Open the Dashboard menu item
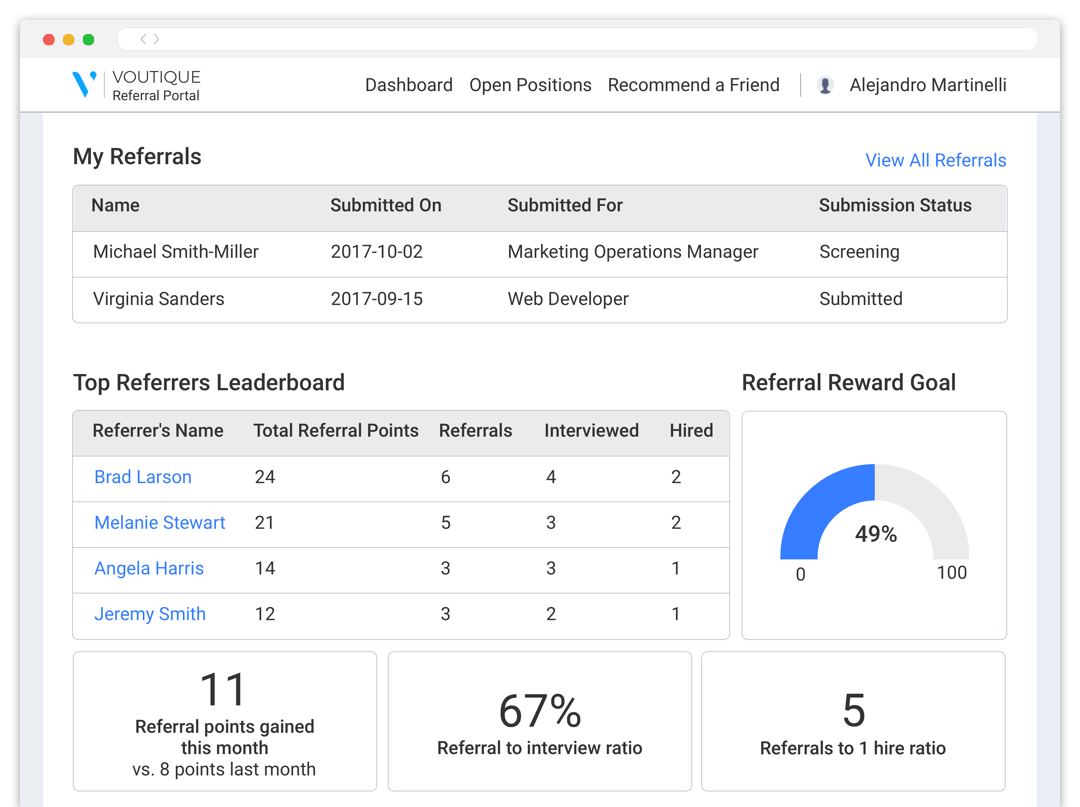Image resolution: width=1080 pixels, height=807 pixels. 408,85
